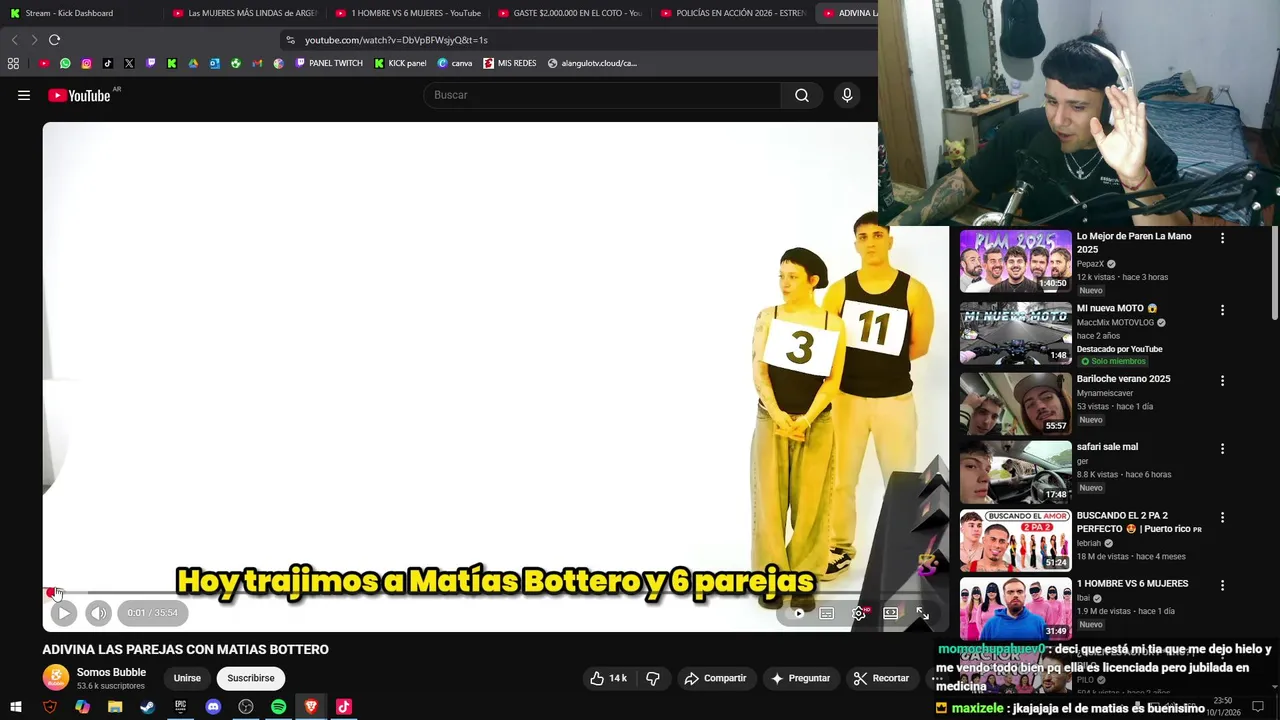The height and width of the screenshot is (720, 1280).
Task: Click the Compartir share button
Action: [x=715, y=678]
